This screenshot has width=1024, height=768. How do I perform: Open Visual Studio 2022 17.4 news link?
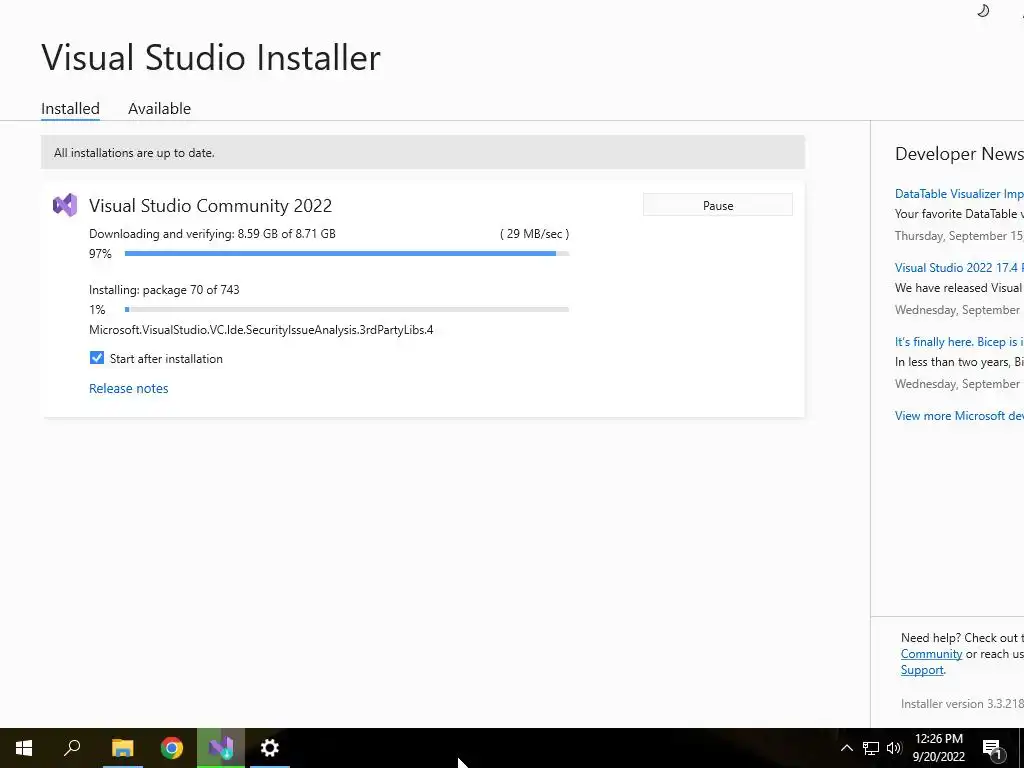pos(959,267)
